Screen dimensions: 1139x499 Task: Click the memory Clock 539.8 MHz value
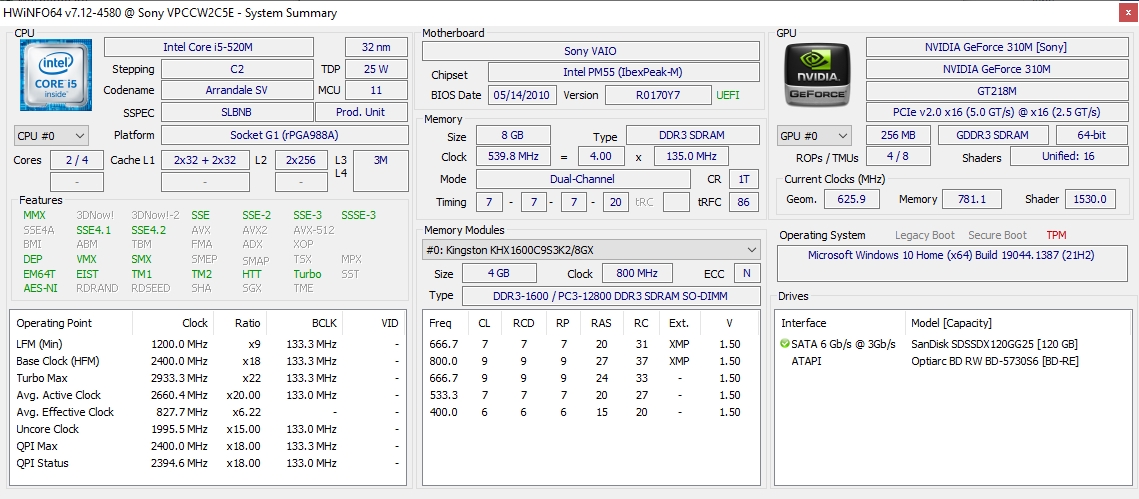(x=513, y=156)
